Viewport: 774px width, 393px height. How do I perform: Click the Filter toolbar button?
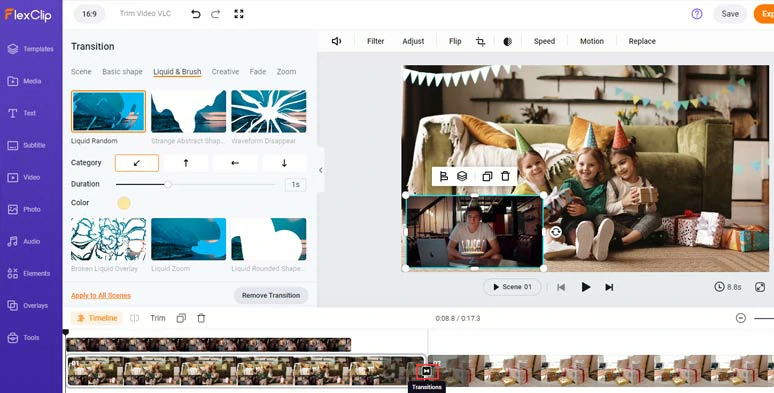[376, 41]
